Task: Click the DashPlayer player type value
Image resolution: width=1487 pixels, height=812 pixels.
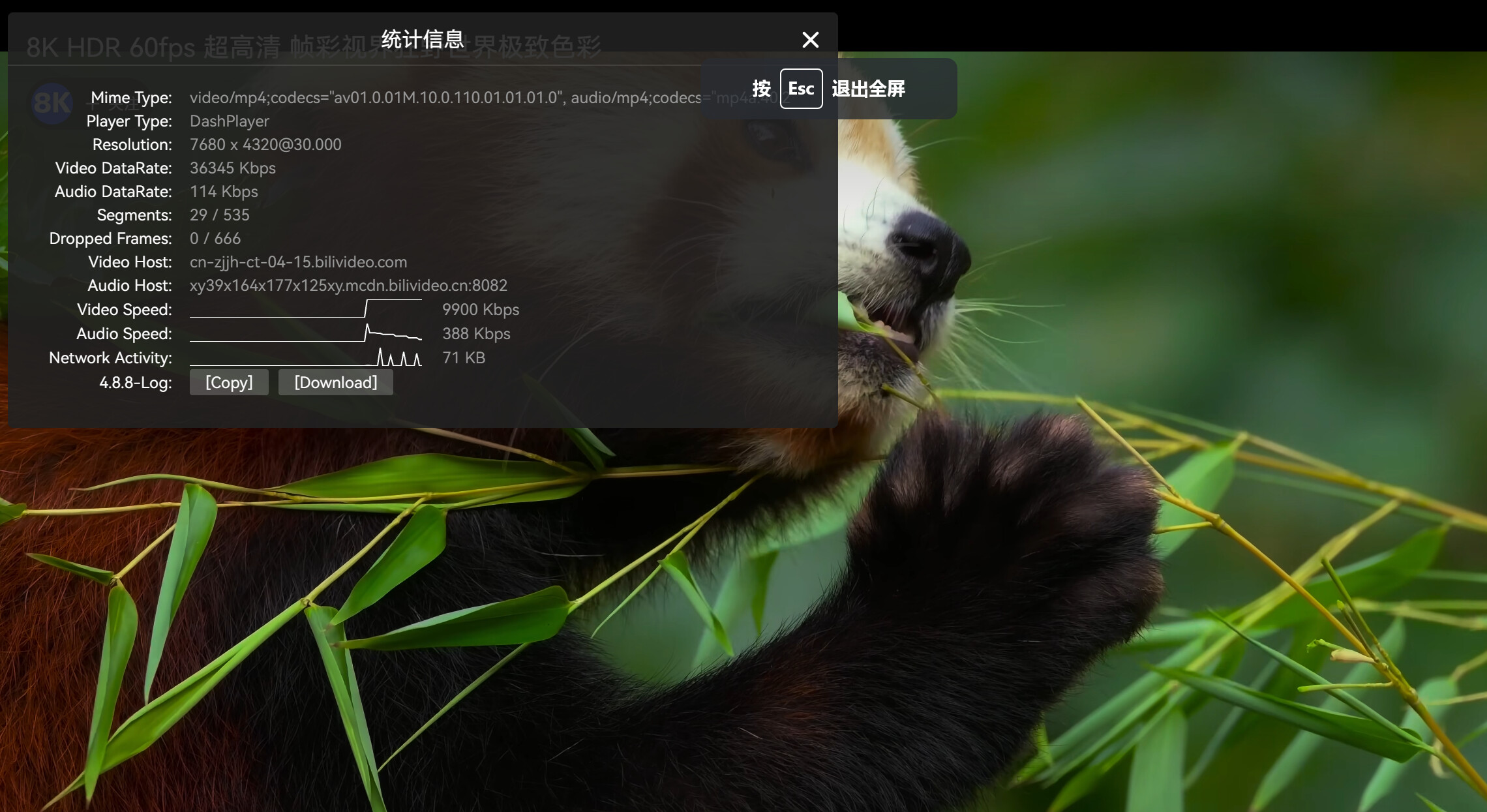Action: click(x=229, y=121)
